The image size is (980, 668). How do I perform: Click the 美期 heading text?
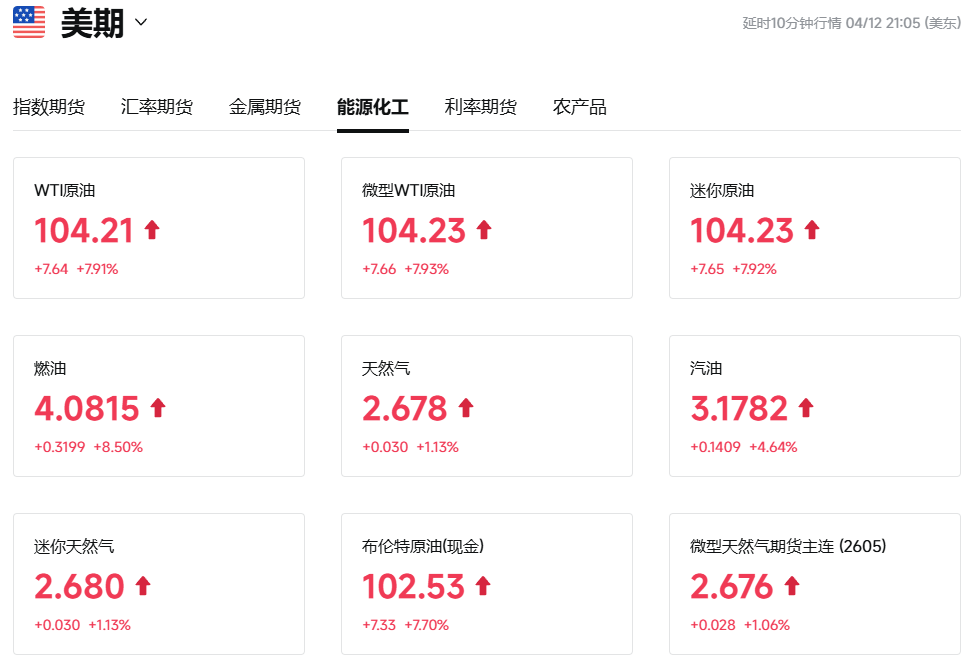[92, 24]
